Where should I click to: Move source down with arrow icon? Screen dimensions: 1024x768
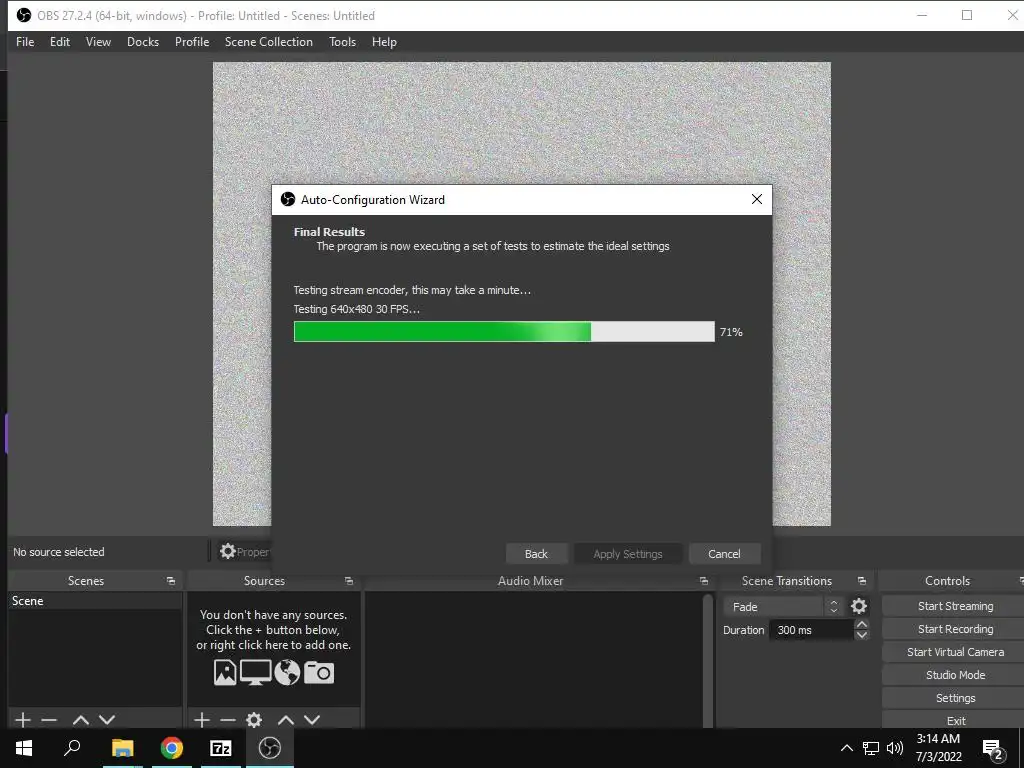click(312, 720)
